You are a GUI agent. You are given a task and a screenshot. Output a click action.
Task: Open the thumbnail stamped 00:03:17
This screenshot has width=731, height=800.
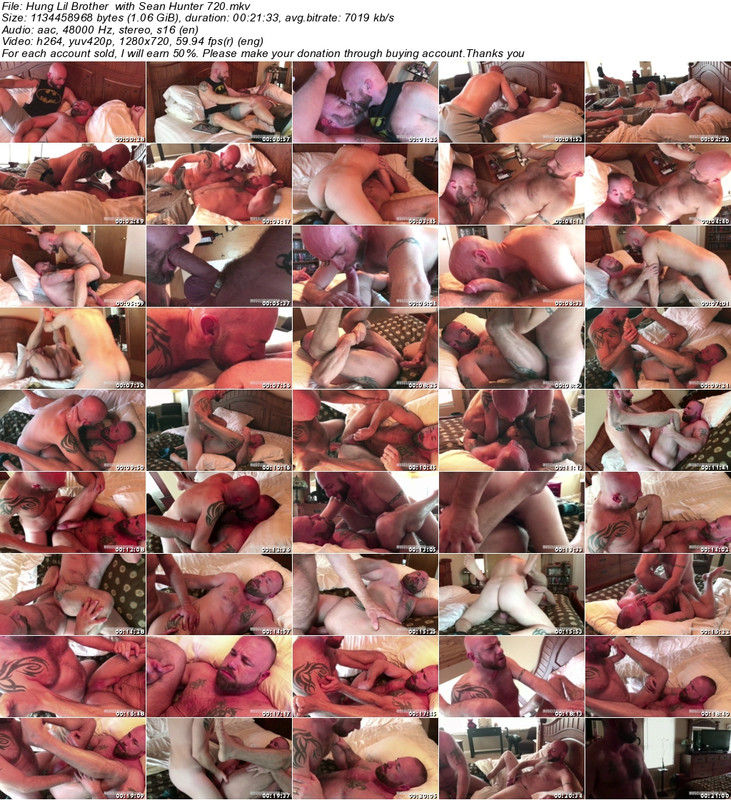coord(219,184)
